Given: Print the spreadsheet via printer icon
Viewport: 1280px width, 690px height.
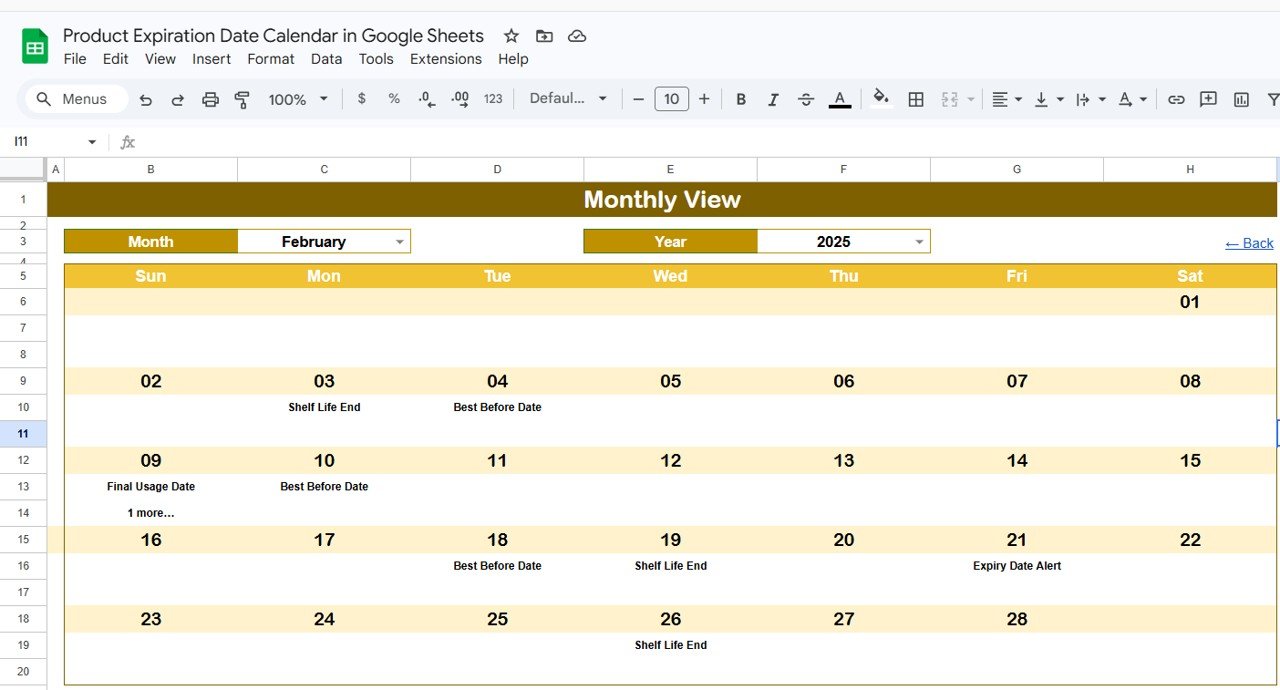Looking at the screenshot, I should (210, 99).
